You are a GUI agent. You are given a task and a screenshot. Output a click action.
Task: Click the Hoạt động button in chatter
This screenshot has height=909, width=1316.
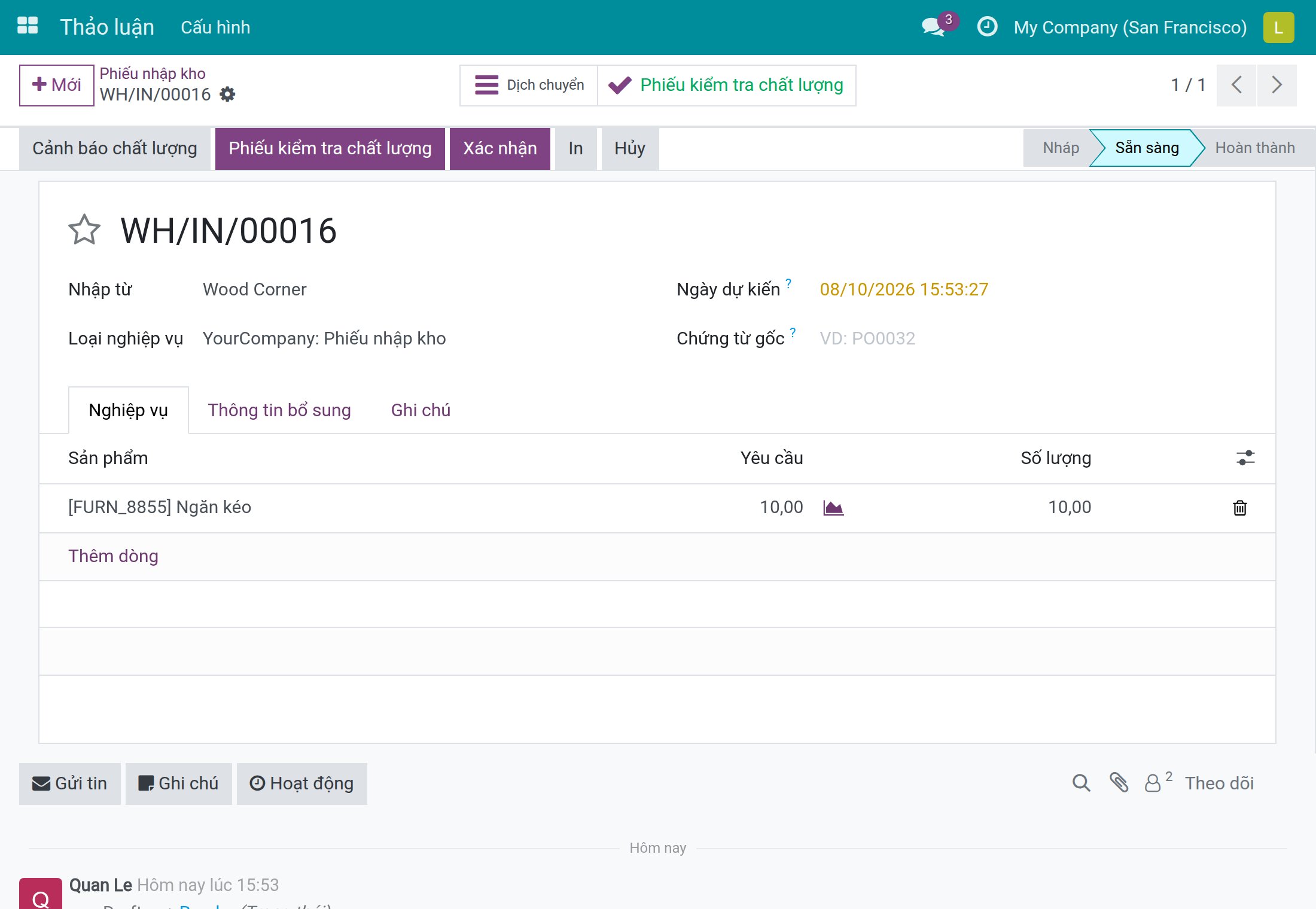coord(302,783)
